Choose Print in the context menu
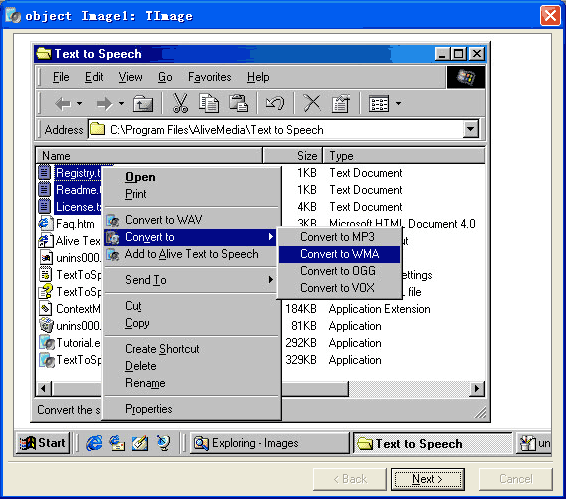 click(192, 194)
